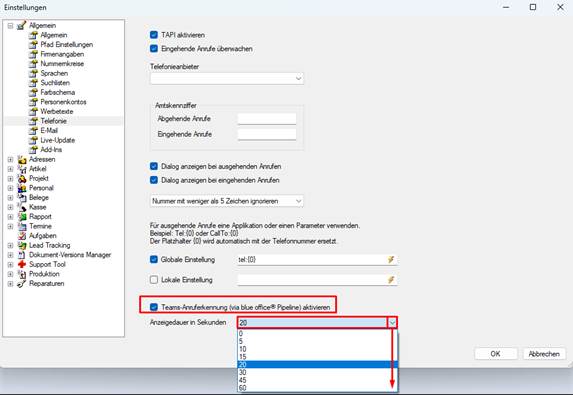The image size is (573, 395).
Task: Open Nummer mit weniger als 5 Zeichen dropdown
Action: (x=227, y=201)
